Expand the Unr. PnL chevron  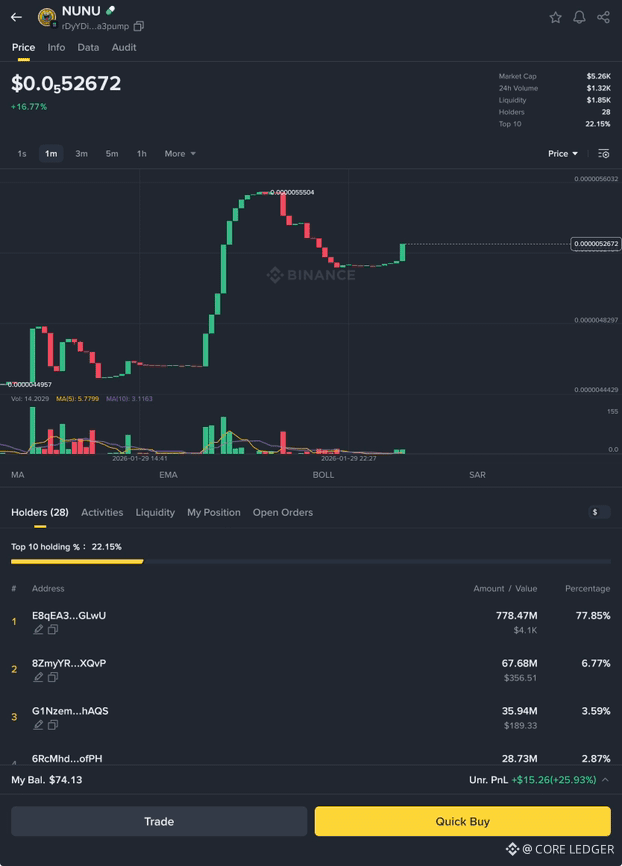(605, 780)
